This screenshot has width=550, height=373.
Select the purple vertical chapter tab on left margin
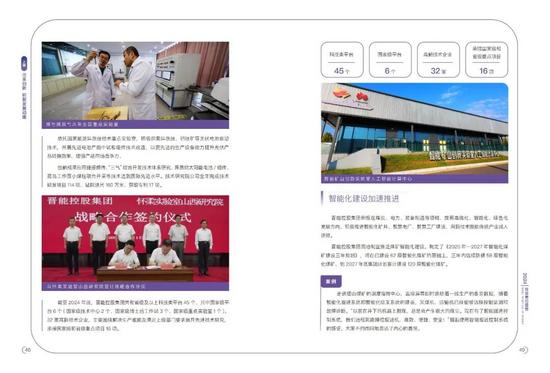click(24, 64)
